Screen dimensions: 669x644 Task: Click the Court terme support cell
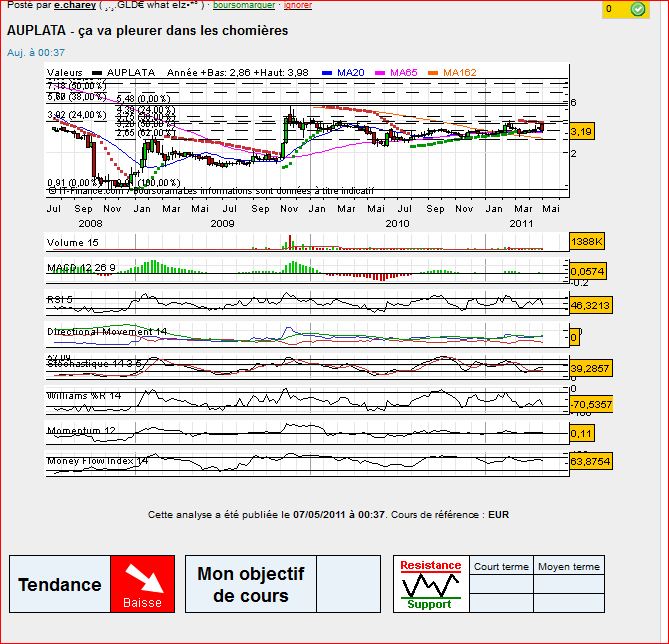pos(501,603)
